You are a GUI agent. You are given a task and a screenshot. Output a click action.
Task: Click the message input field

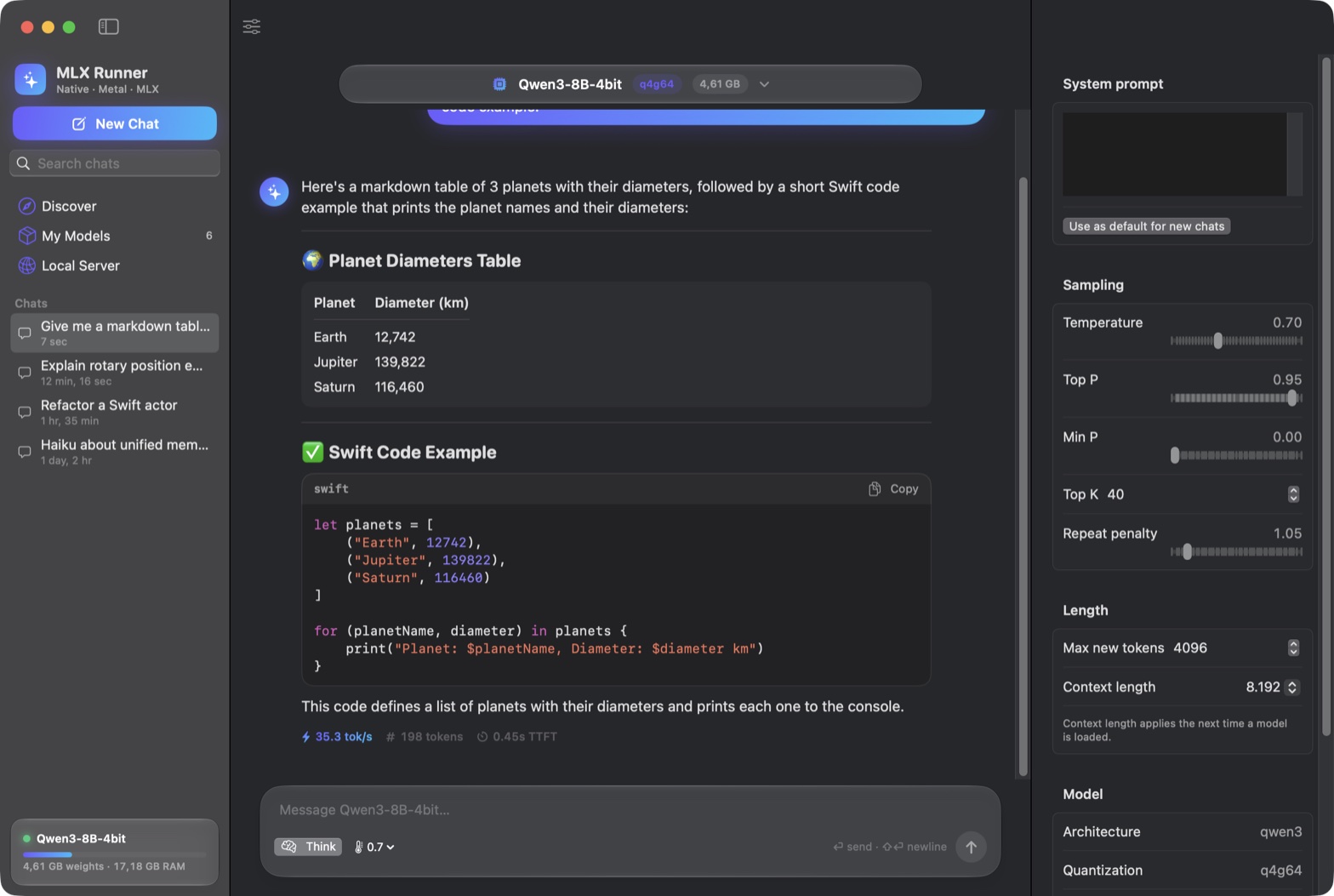(x=630, y=810)
